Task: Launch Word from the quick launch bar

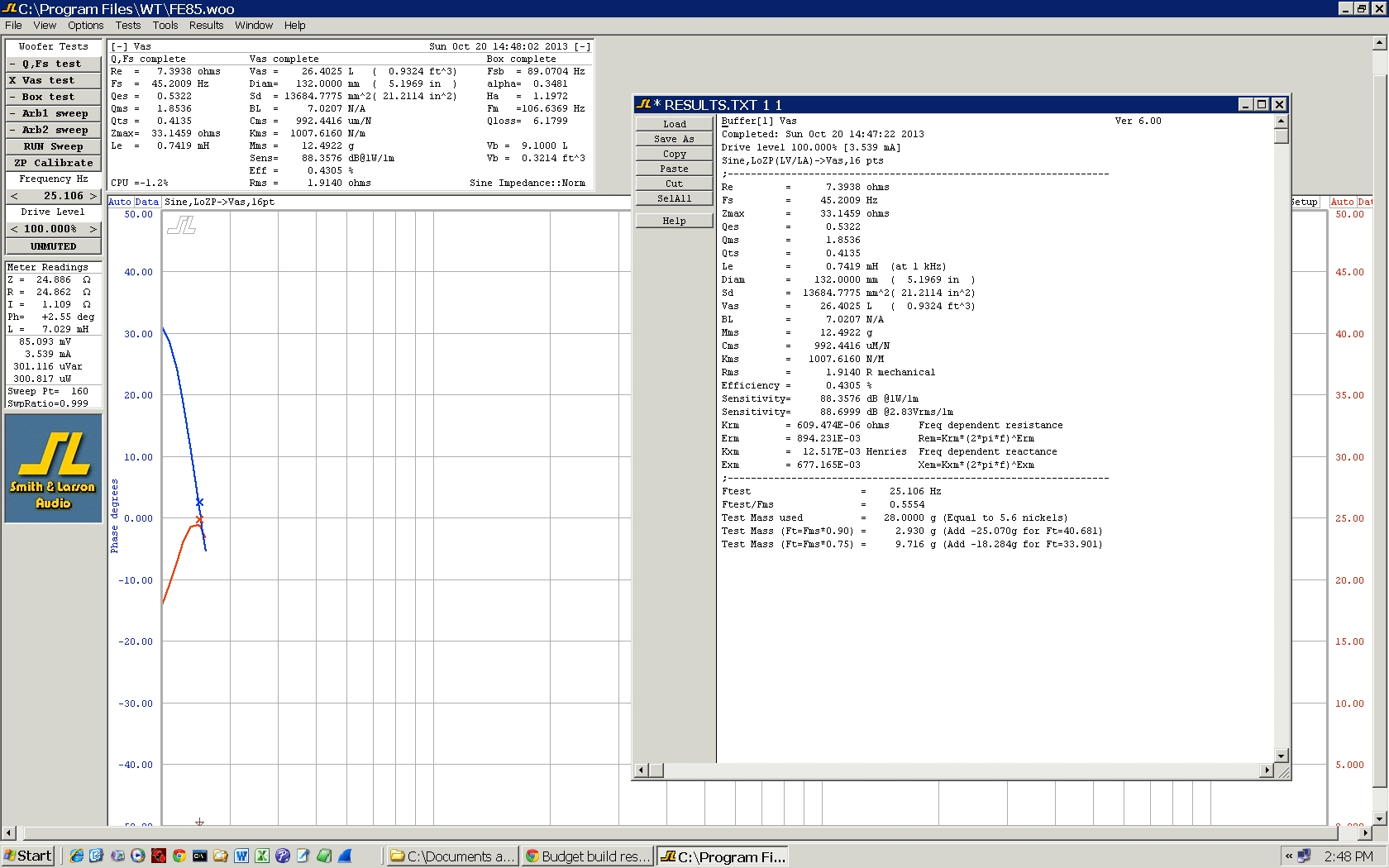Action: click(x=241, y=856)
